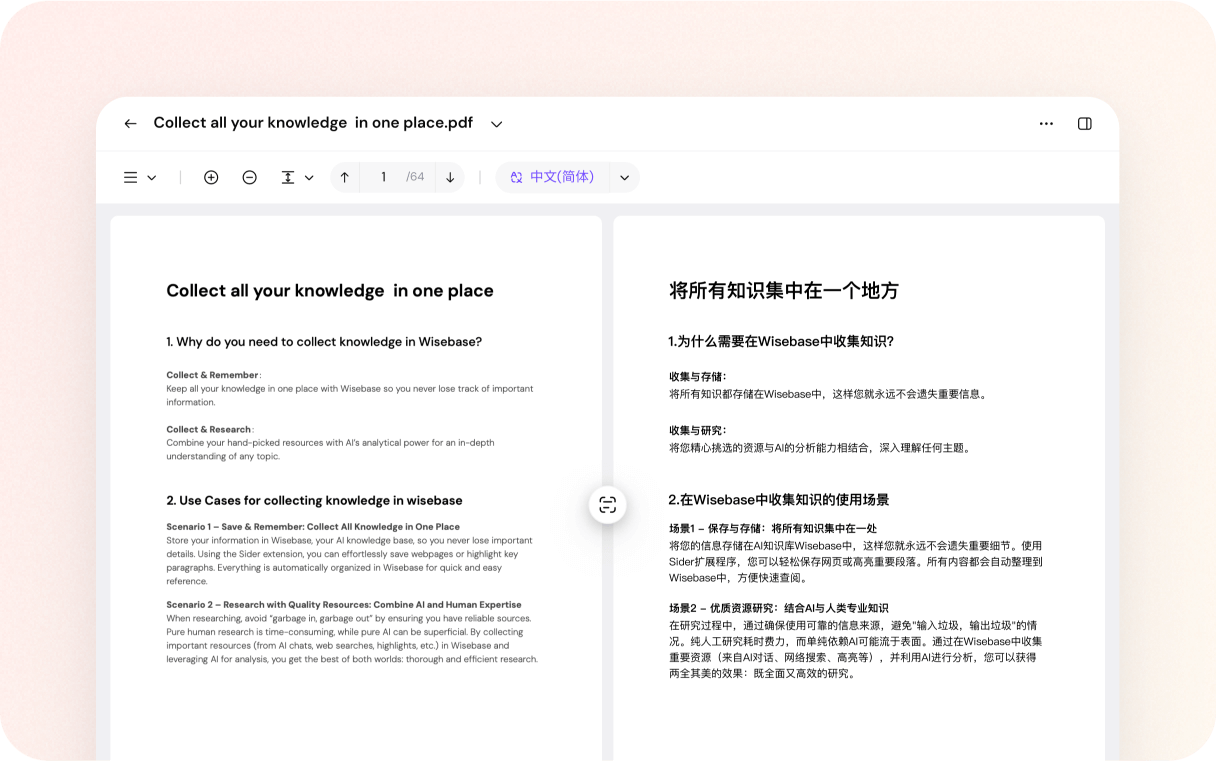Open the three-dot more options menu
The width and height of the screenshot is (1216, 761).
click(x=1046, y=124)
